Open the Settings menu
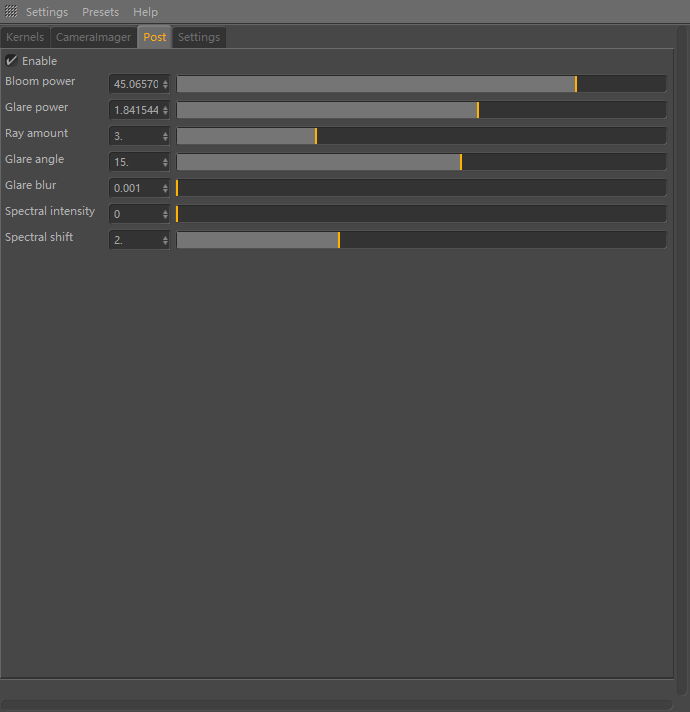This screenshot has height=712, width=690. 47,12
